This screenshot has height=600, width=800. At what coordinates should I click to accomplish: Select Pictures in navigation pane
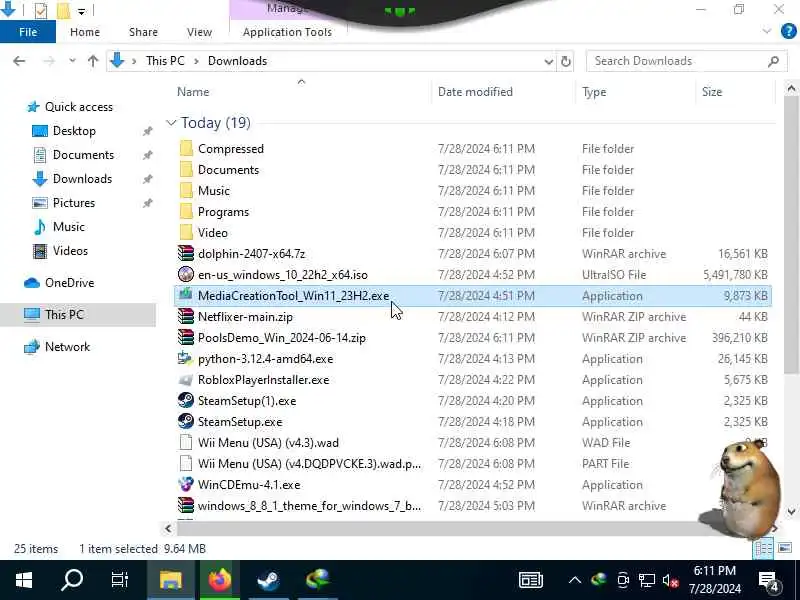point(74,203)
